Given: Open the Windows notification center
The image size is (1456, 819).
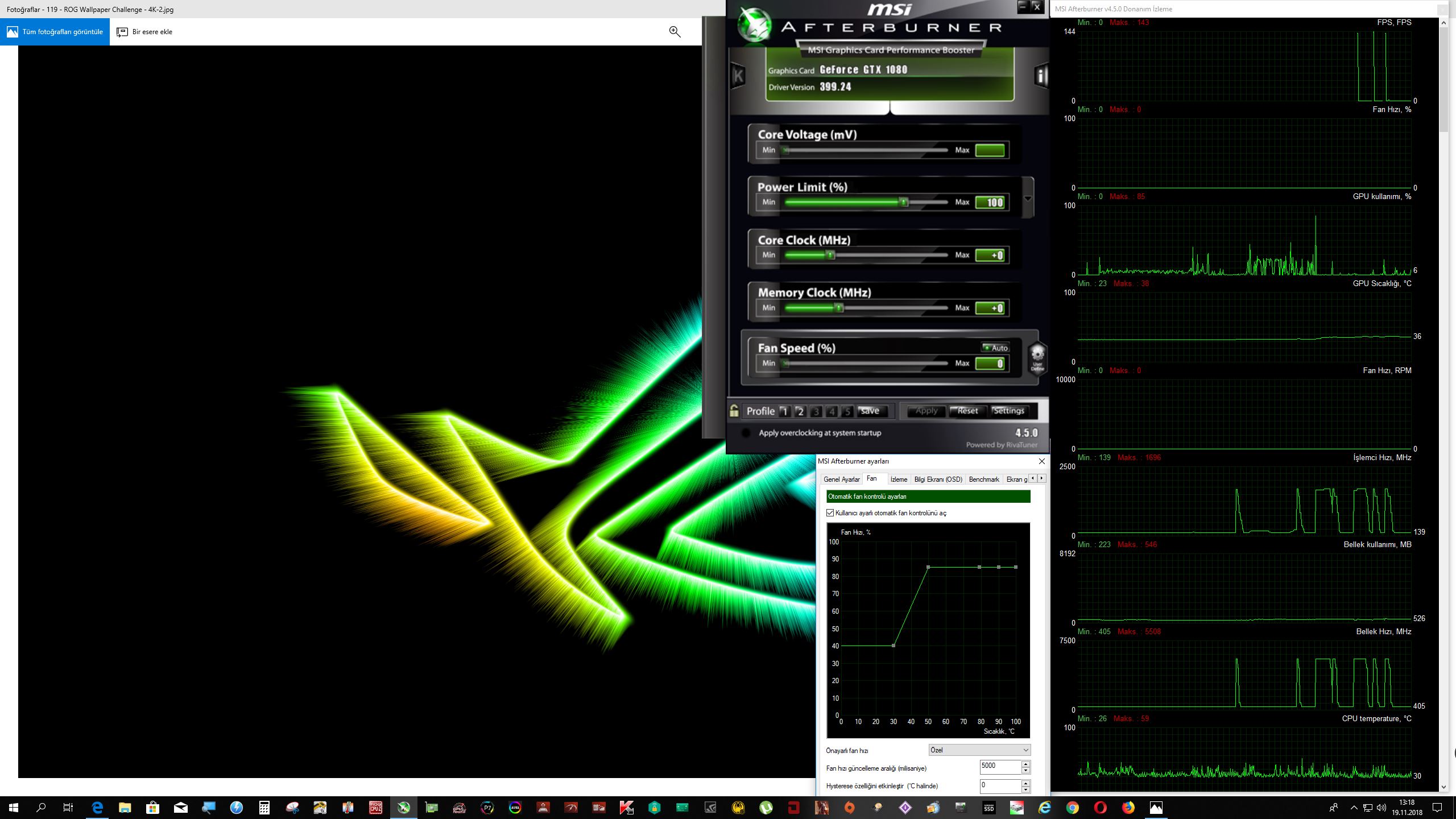Looking at the screenshot, I should [x=1437, y=808].
